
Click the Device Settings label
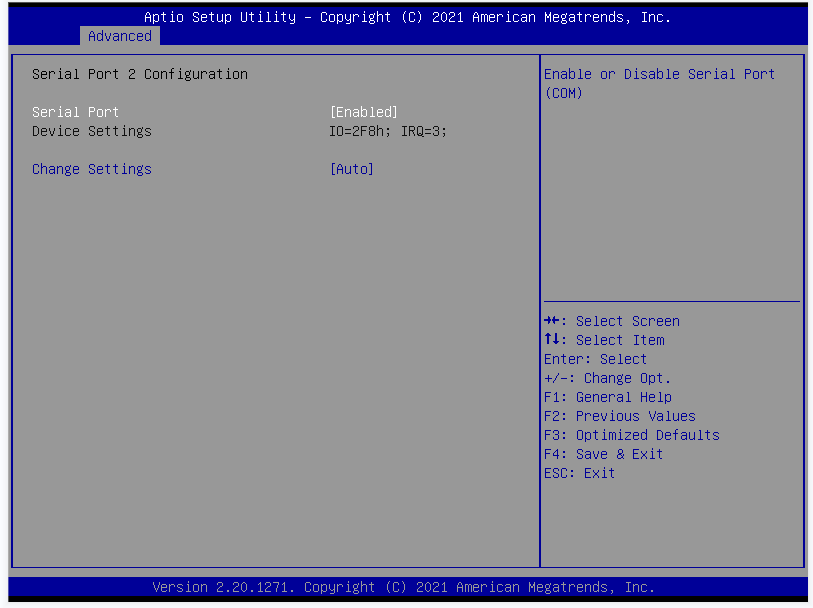91,131
